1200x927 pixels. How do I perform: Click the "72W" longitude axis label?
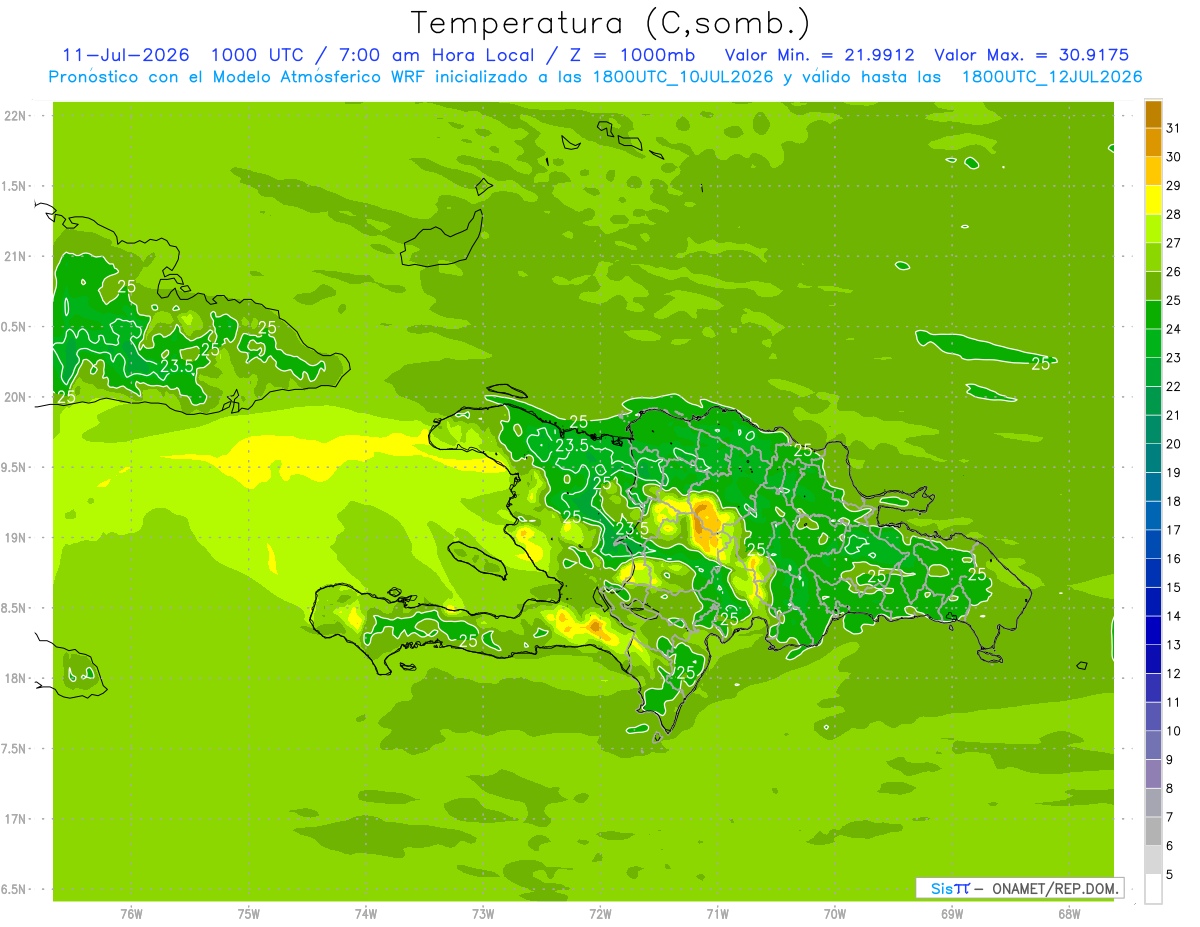coord(600,914)
